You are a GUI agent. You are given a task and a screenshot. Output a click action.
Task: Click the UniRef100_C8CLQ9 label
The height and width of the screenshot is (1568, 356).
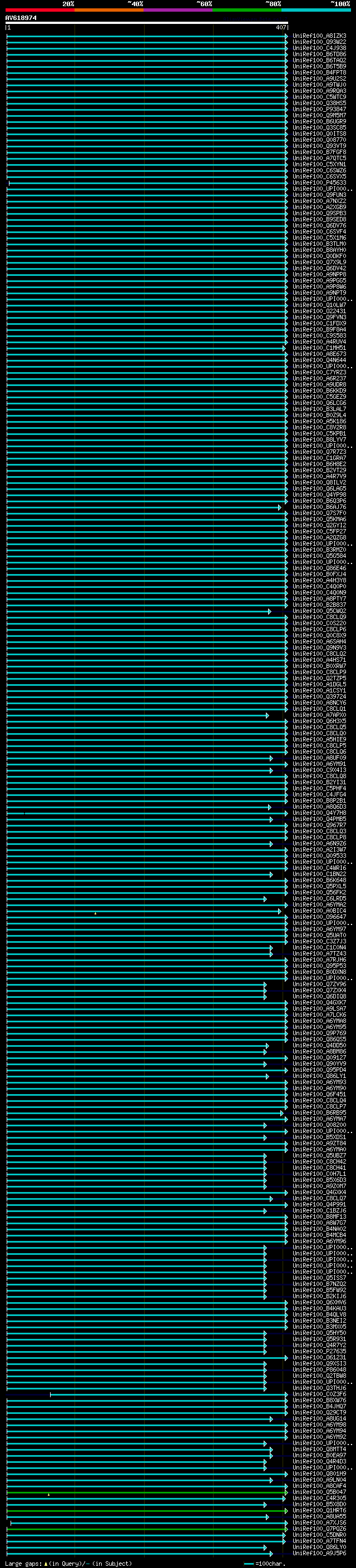coord(319,617)
